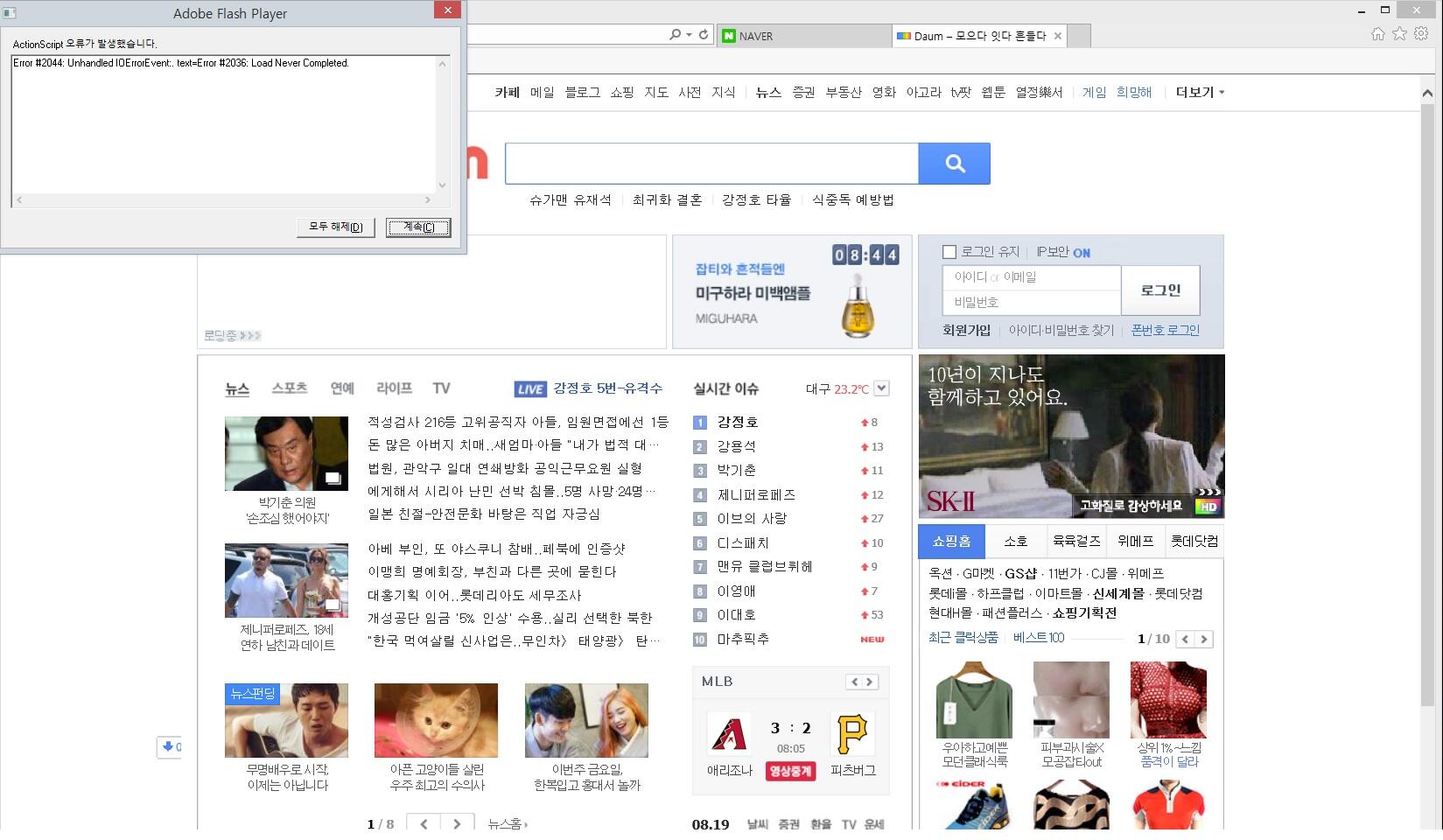Open the 회원가입 link
The height and width of the screenshot is (840, 1443).
966,330
